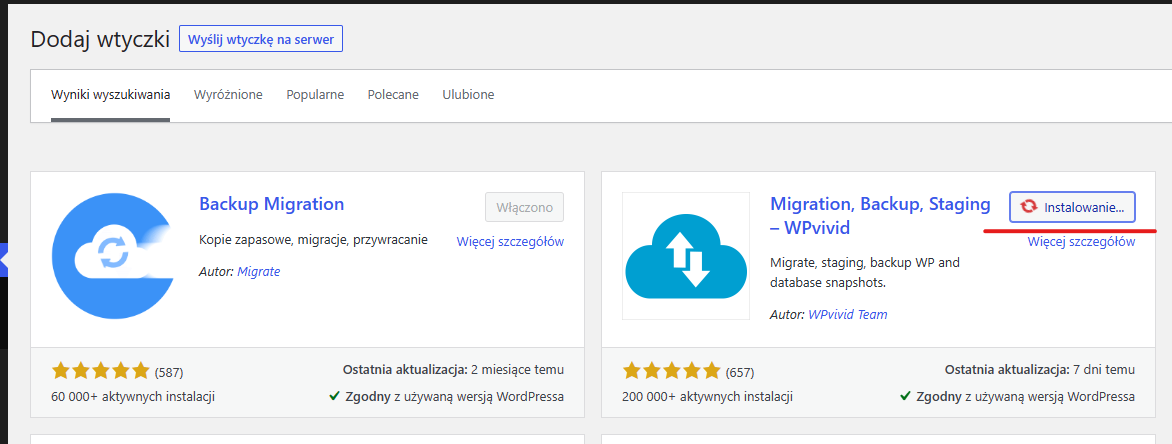This screenshot has width=1172, height=444.
Task: Click the Instalowanie... button for WPvivid
Action: point(1072,207)
